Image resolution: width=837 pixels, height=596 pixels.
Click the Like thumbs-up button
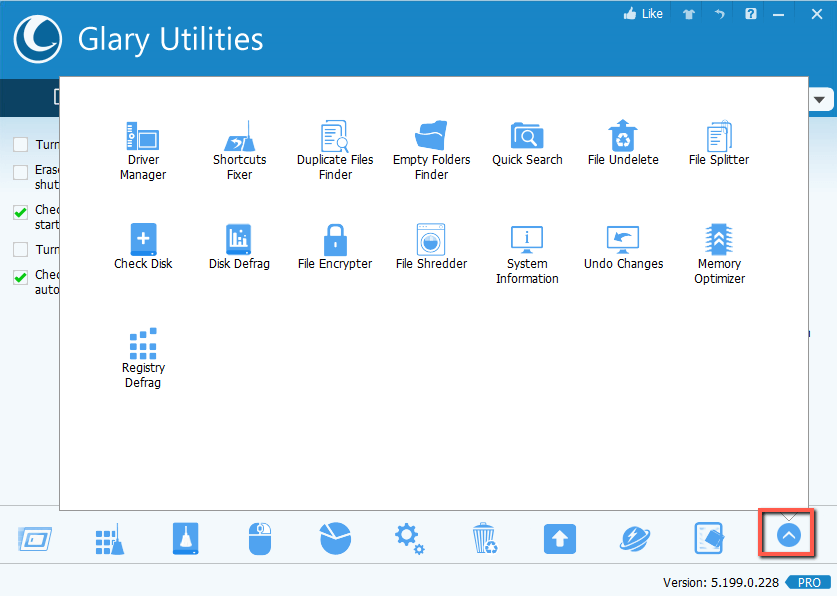point(643,14)
